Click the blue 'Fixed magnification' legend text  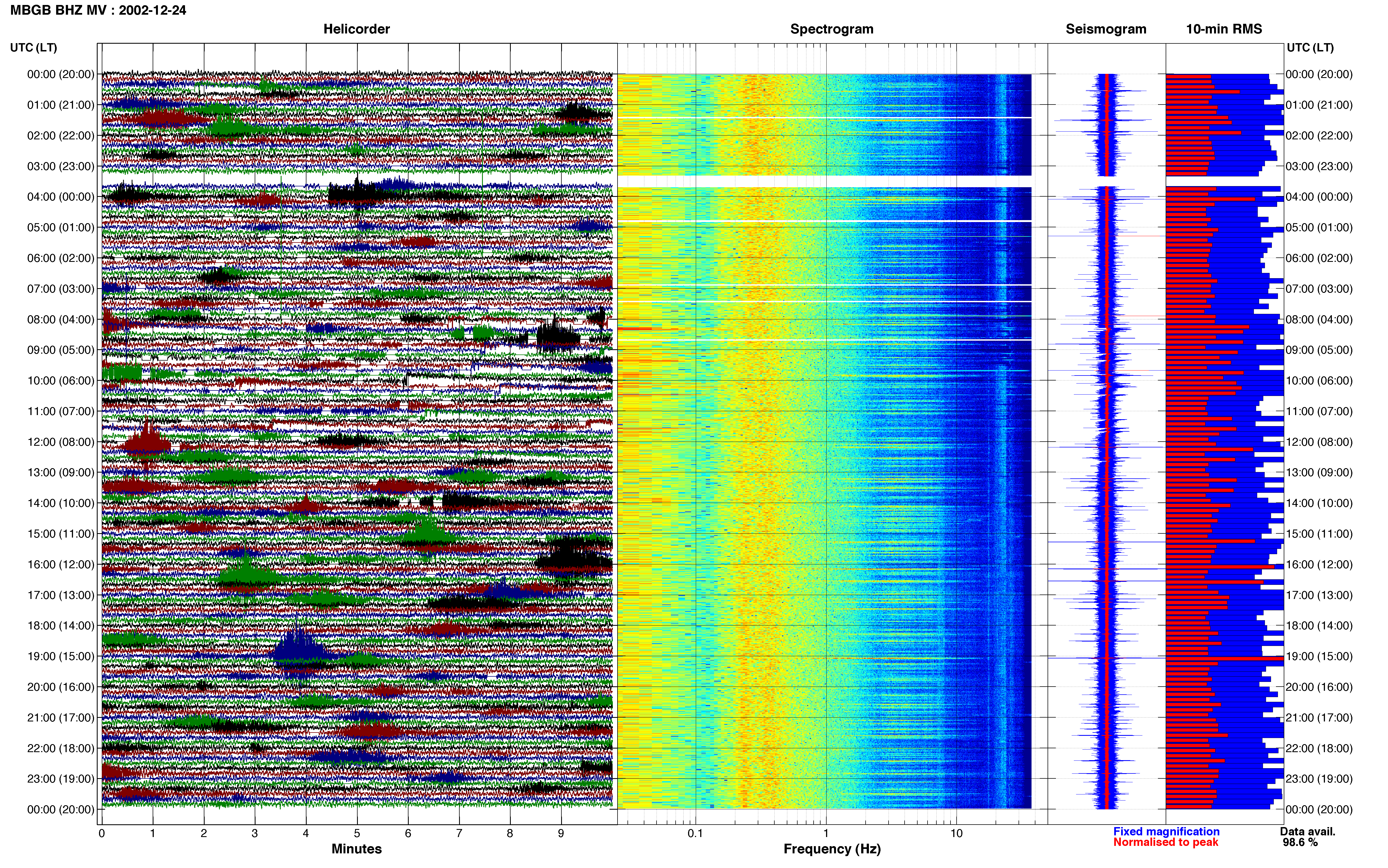pyautogui.click(x=1166, y=832)
